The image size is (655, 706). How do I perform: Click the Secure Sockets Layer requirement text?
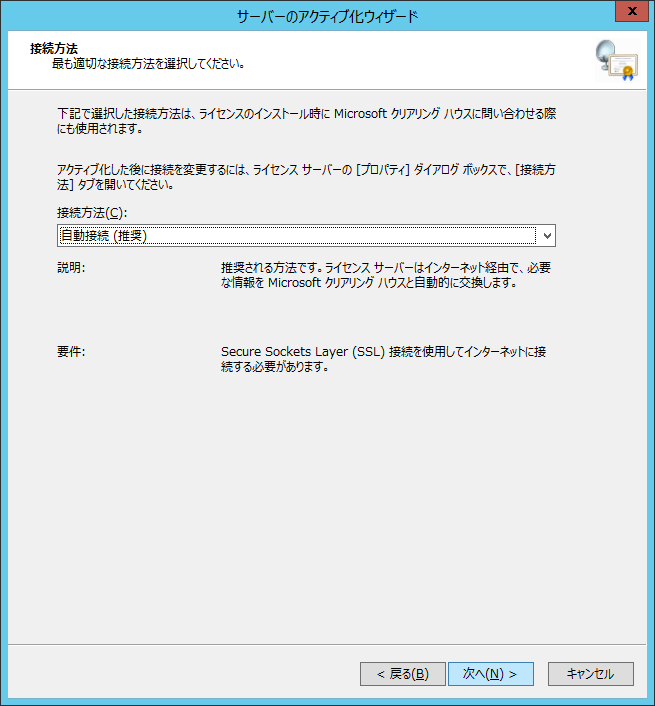[x=383, y=360]
